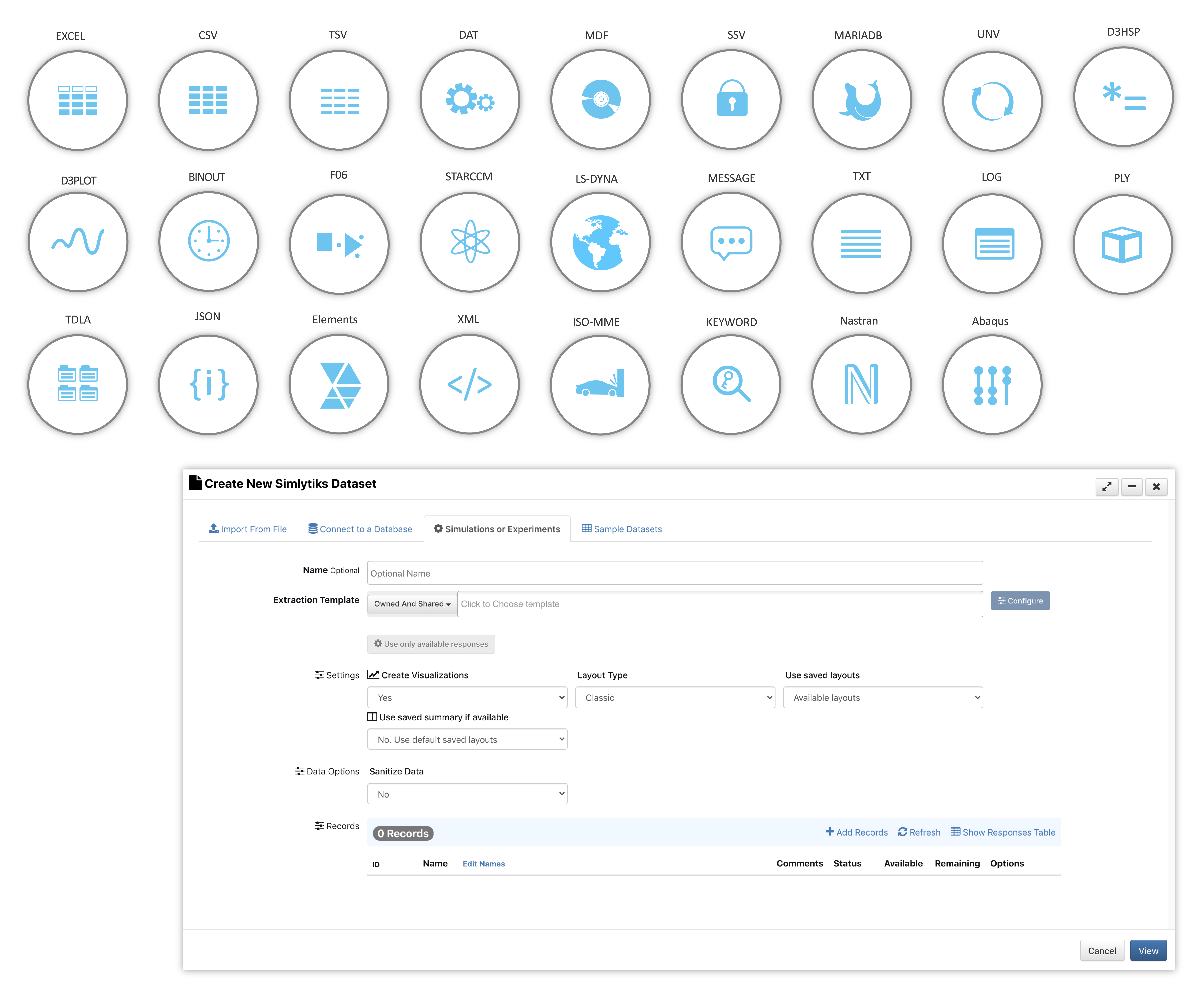Click the TXT lines icon

point(862,244)
